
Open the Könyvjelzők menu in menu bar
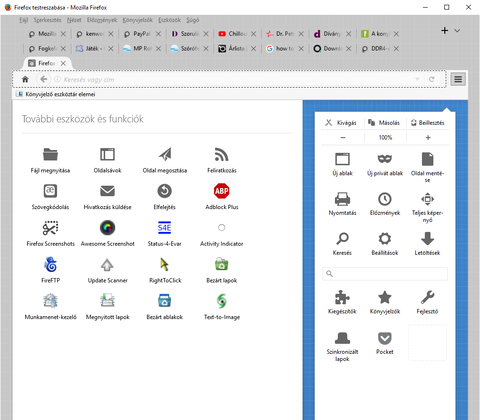(137, 20)
